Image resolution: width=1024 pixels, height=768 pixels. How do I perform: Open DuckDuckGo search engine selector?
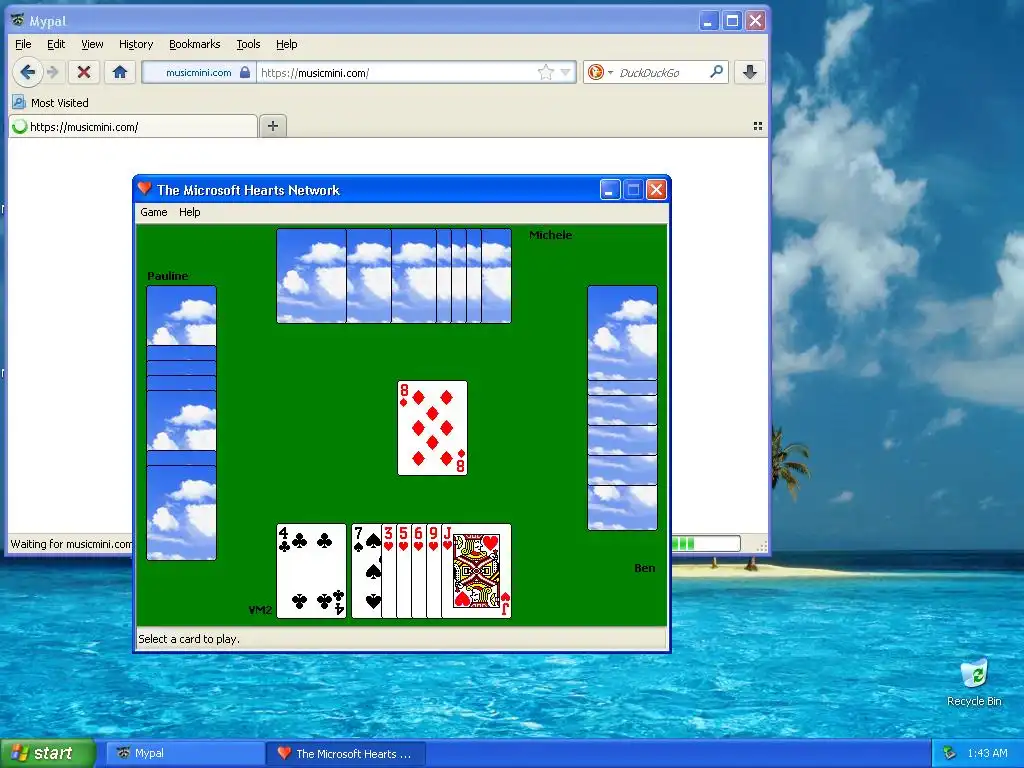[600, 72]
